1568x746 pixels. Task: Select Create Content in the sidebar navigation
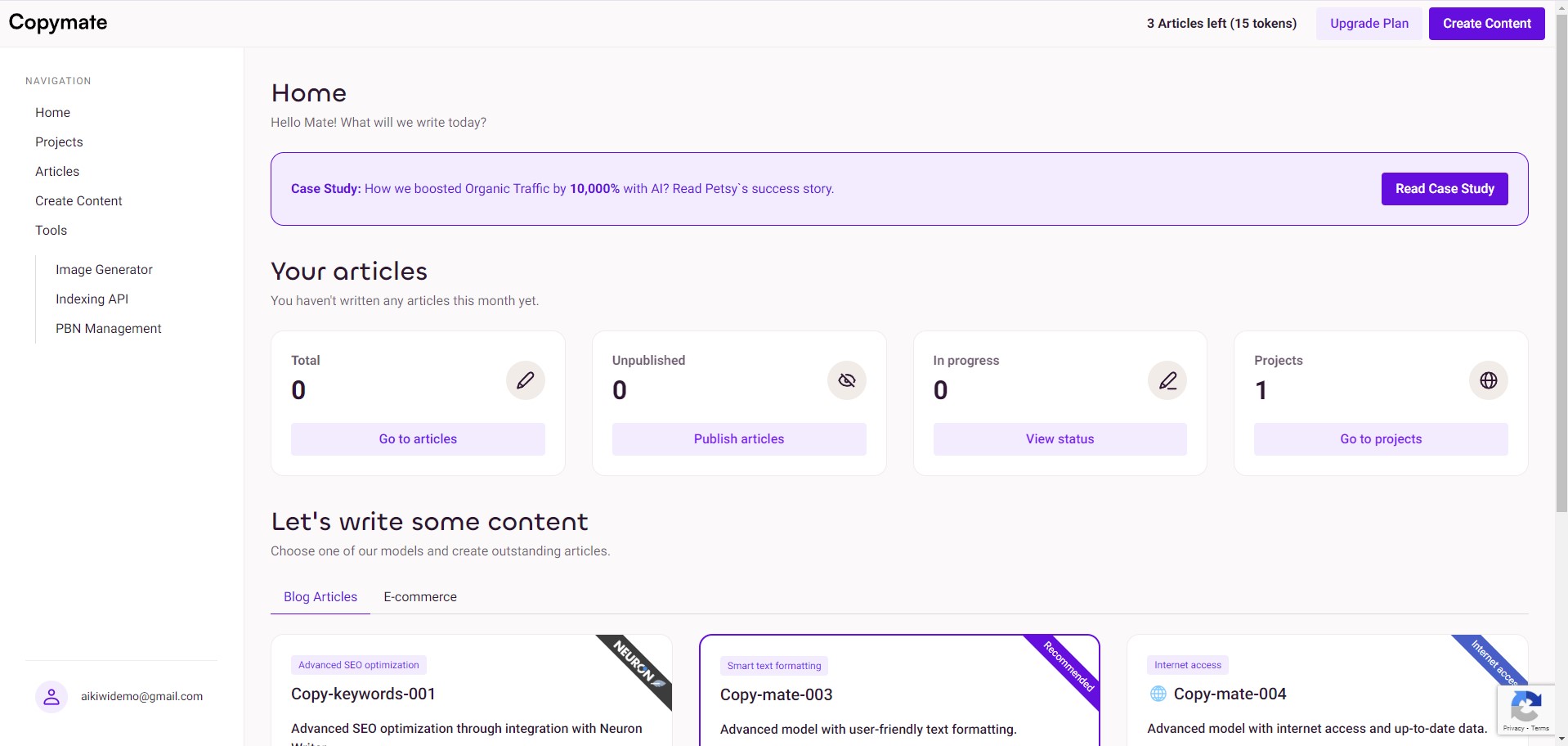coord(78,200)
